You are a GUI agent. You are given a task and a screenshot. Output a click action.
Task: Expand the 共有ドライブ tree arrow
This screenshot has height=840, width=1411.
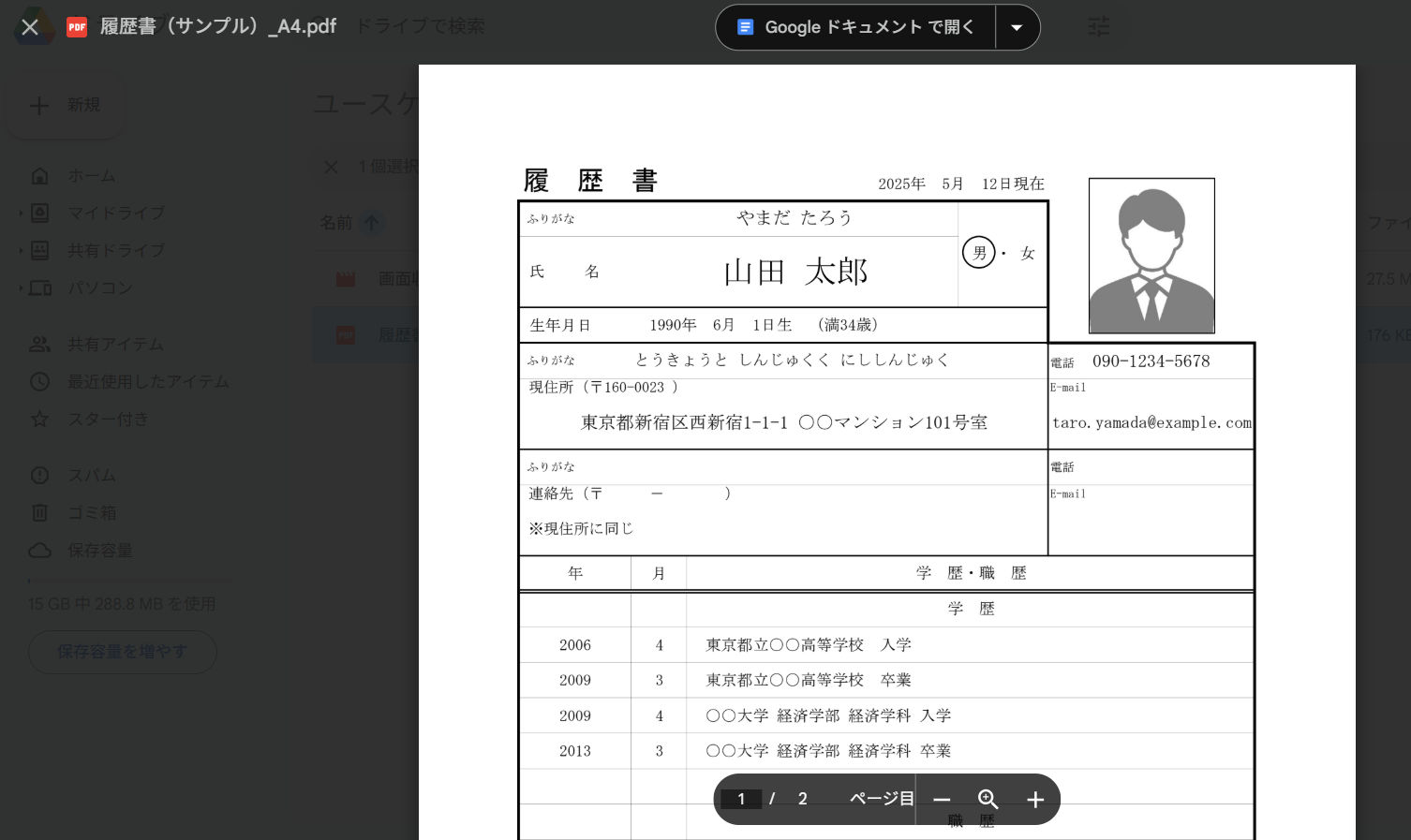[21, 251]
